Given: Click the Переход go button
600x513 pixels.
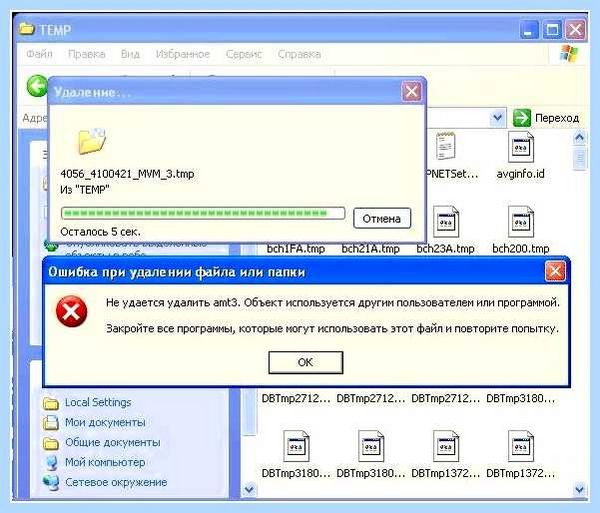Looking at the screenshot, I should tap(546, 118).
